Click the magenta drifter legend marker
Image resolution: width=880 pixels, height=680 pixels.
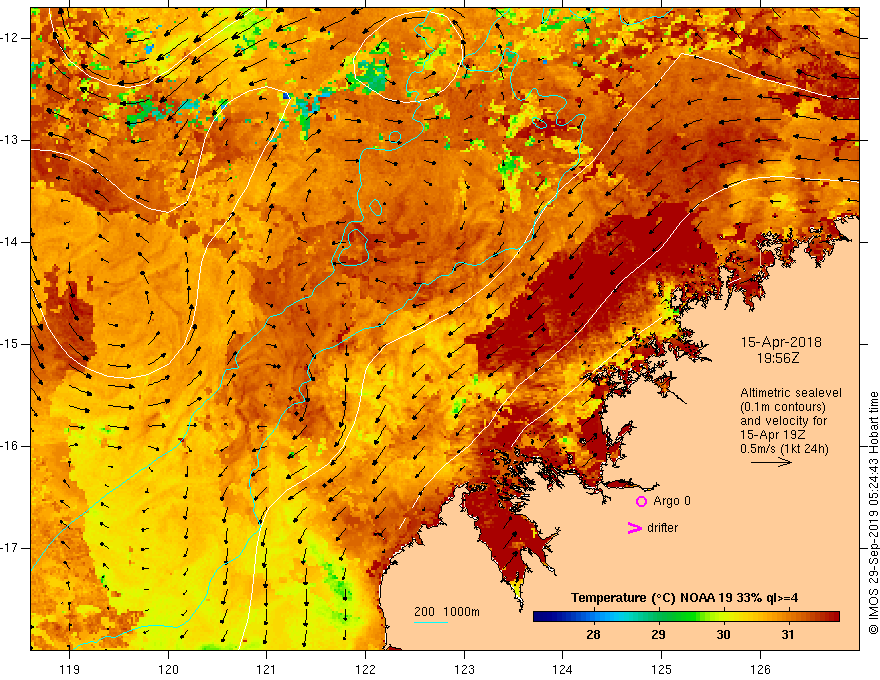click(x=634, y=528)
